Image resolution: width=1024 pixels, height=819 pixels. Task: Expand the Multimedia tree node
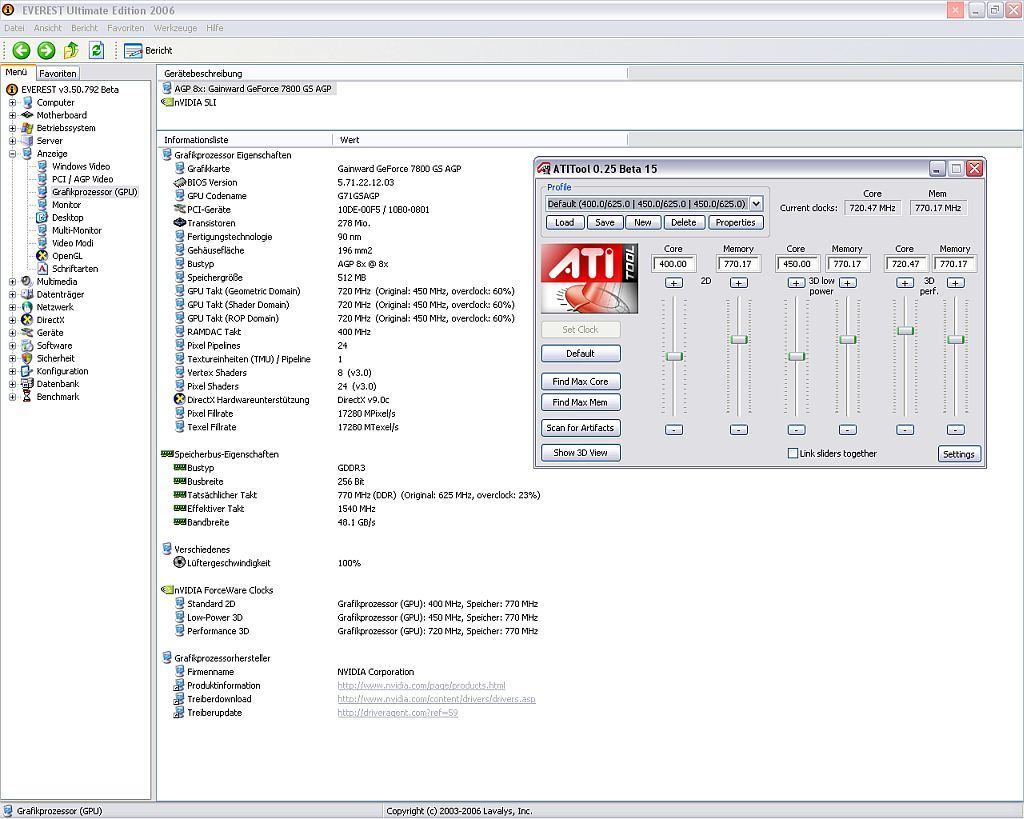[x=12, y=282]
